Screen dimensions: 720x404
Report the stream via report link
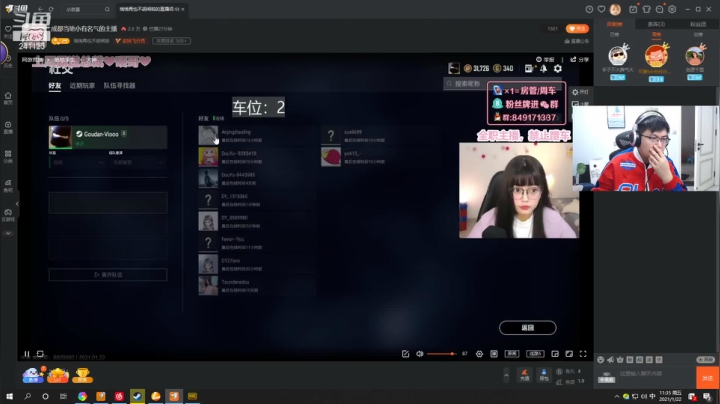tap(545, 60)
